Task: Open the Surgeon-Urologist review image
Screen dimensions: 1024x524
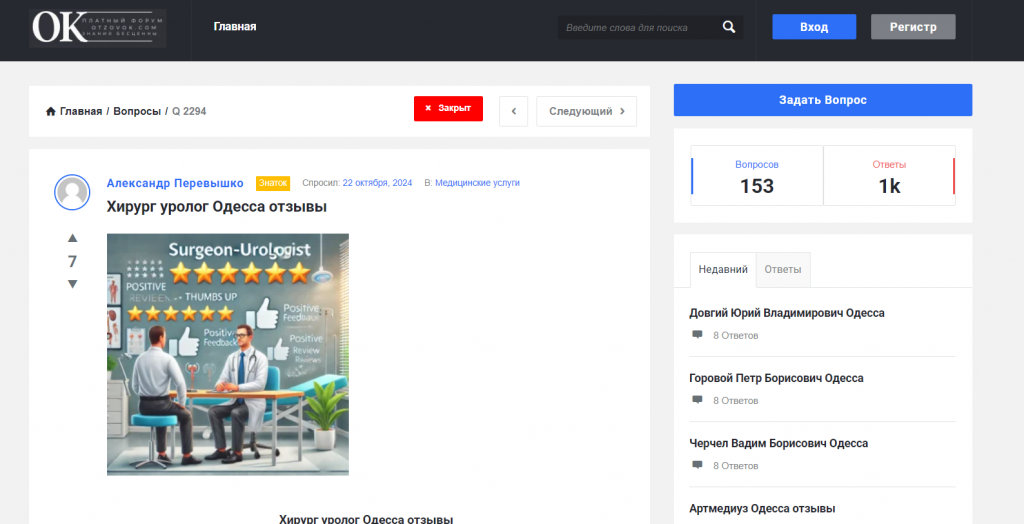Action: 228,354
